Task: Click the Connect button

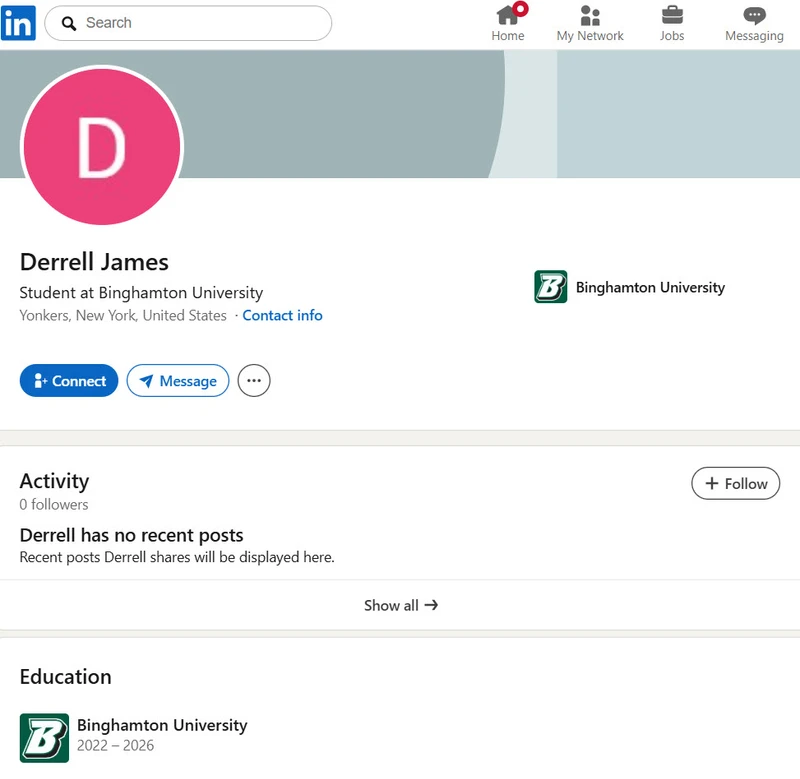Action: click(x=69, y=381)
